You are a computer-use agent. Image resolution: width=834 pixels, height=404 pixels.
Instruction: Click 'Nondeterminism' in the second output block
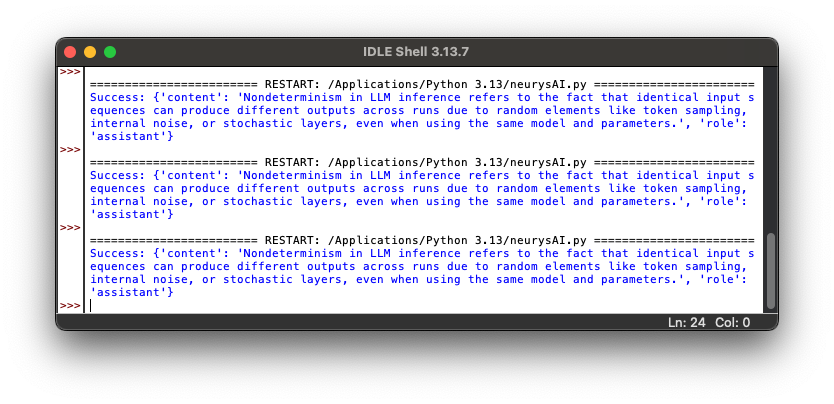pos(284,176)
